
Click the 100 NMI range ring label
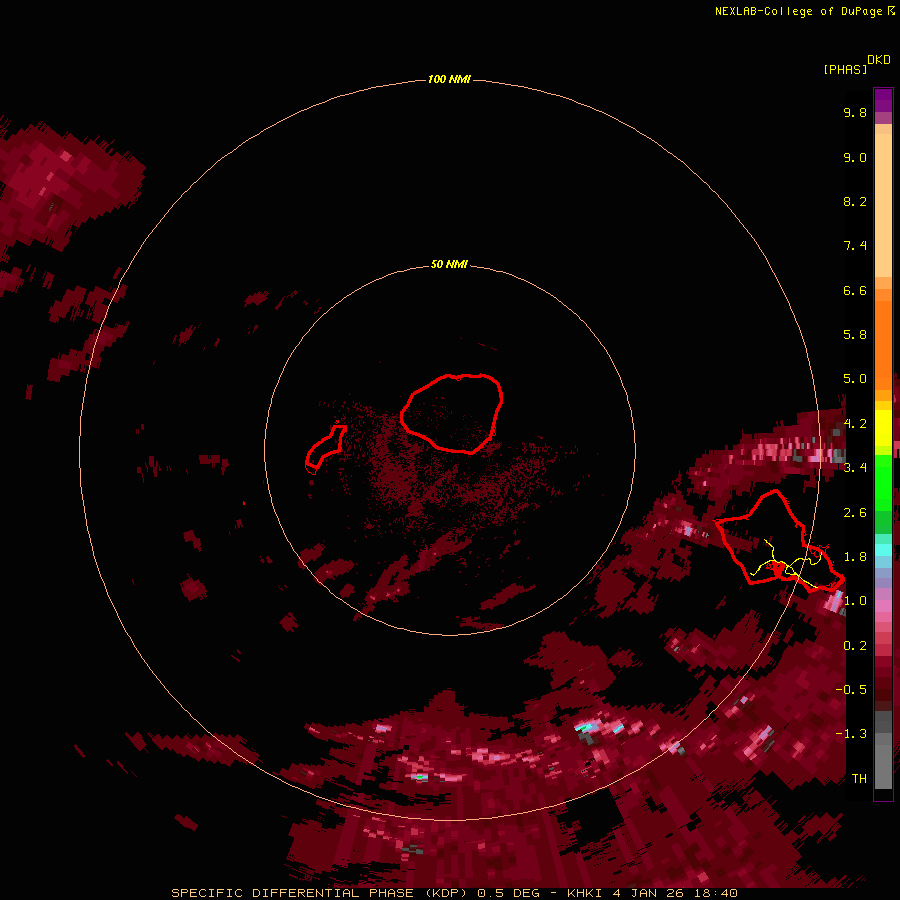click(449, 79)
